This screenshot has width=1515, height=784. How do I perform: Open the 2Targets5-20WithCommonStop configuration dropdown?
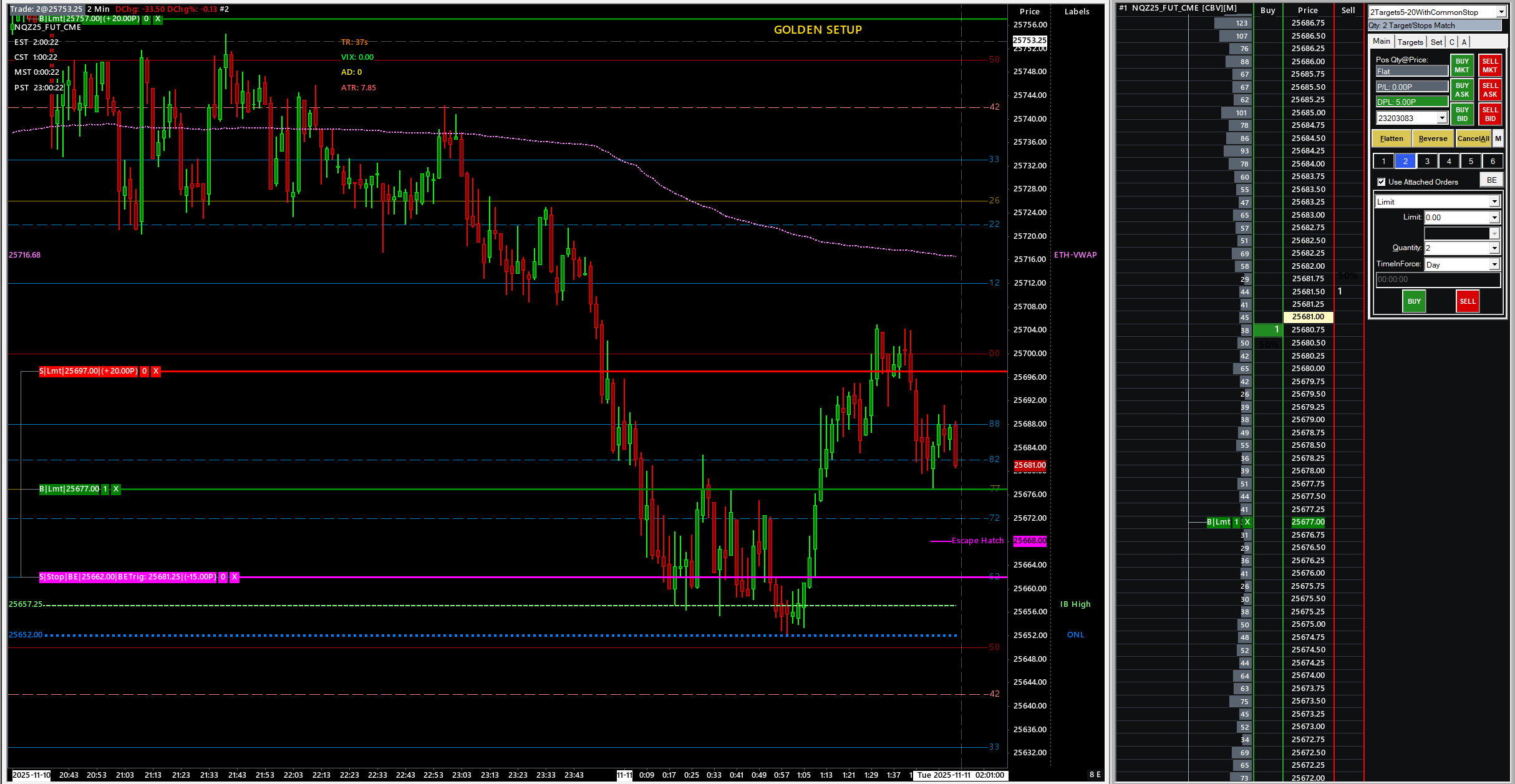(1501, 12)
